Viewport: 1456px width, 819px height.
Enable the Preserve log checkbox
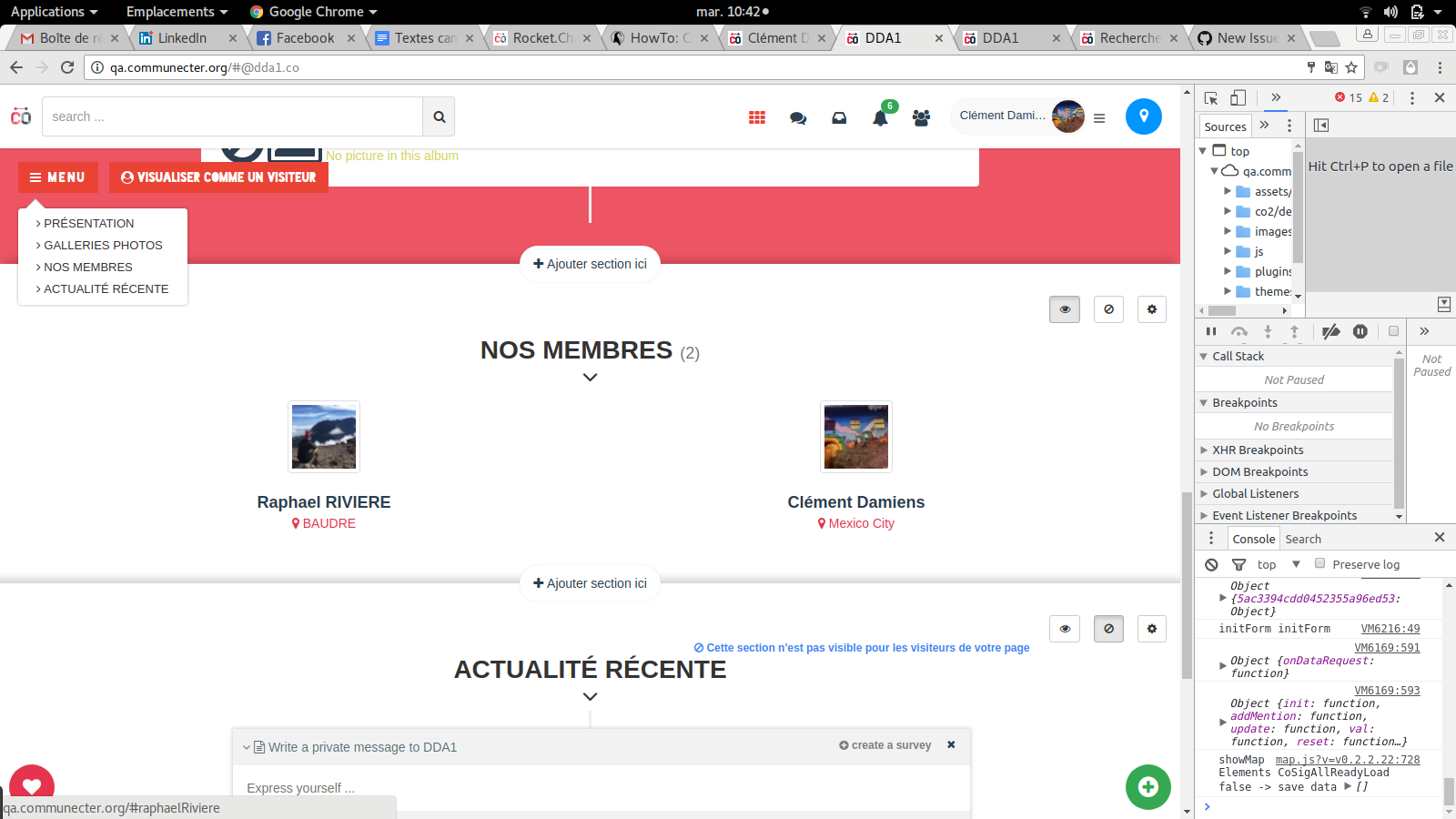tap(1319, 563)
